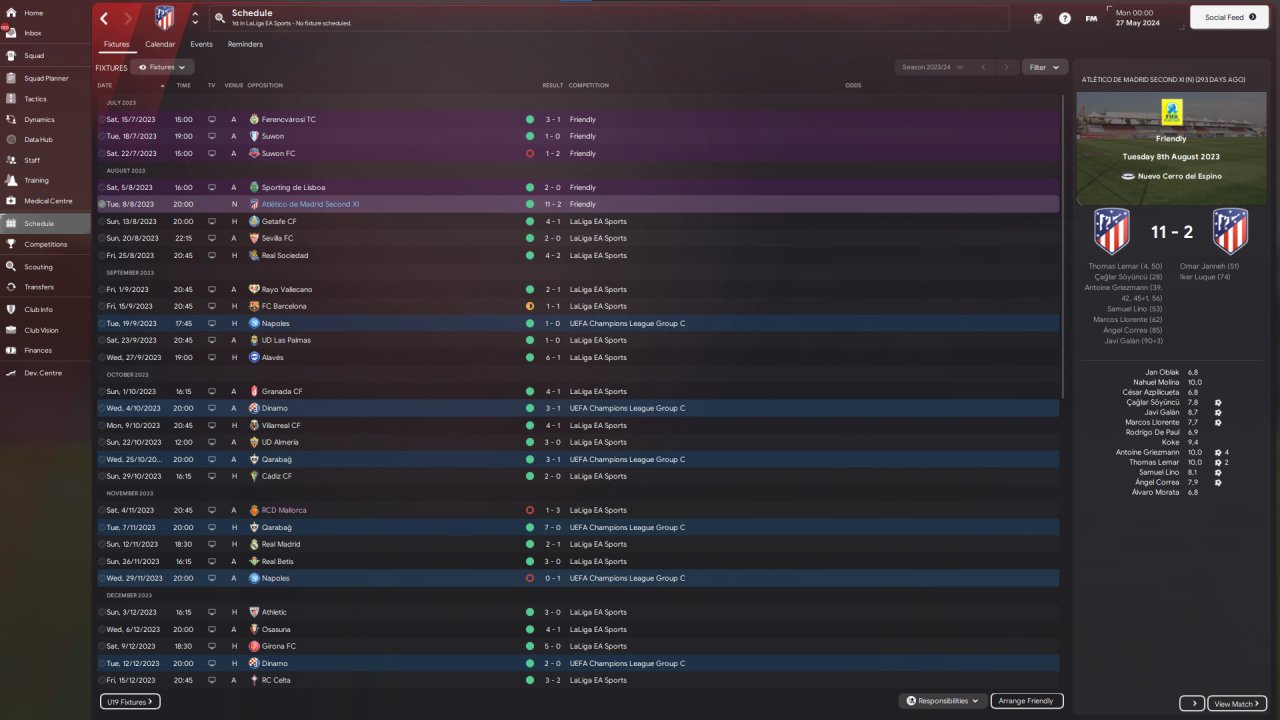The image size is (1280, 720).
Task: Switch to the Reminders tab
Action: coord(245,44)
